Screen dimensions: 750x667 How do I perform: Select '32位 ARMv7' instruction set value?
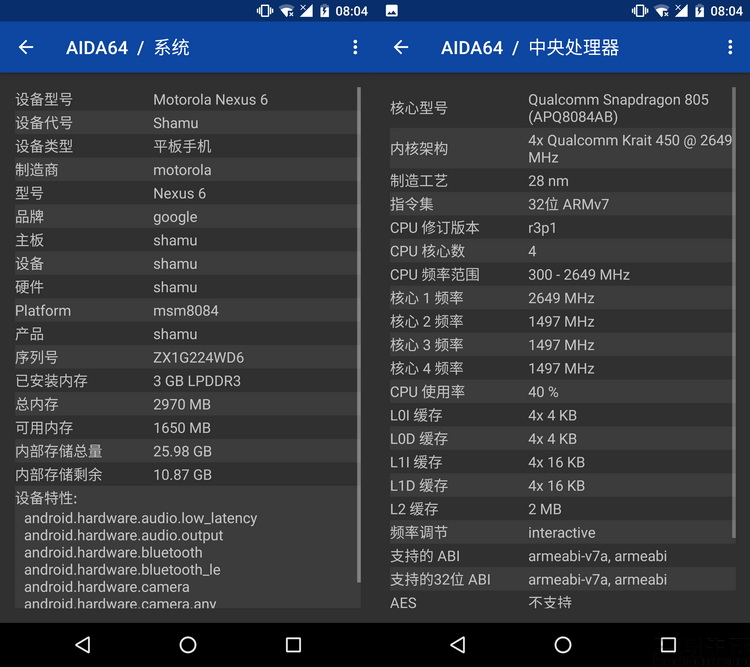[x=568, y=204]
